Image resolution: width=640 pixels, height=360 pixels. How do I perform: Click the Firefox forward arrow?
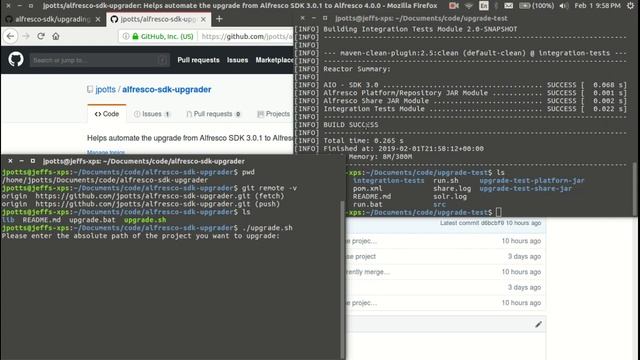pos(26,36)
